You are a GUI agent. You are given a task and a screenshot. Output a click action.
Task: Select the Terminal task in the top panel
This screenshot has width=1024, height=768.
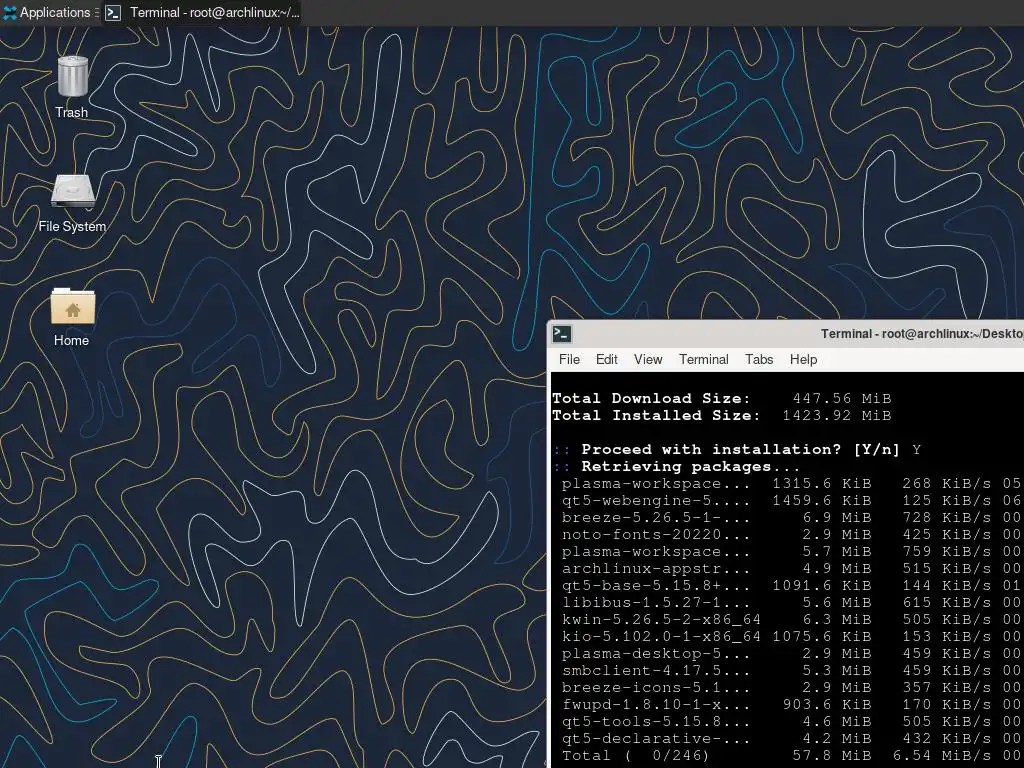coord(202,12)
